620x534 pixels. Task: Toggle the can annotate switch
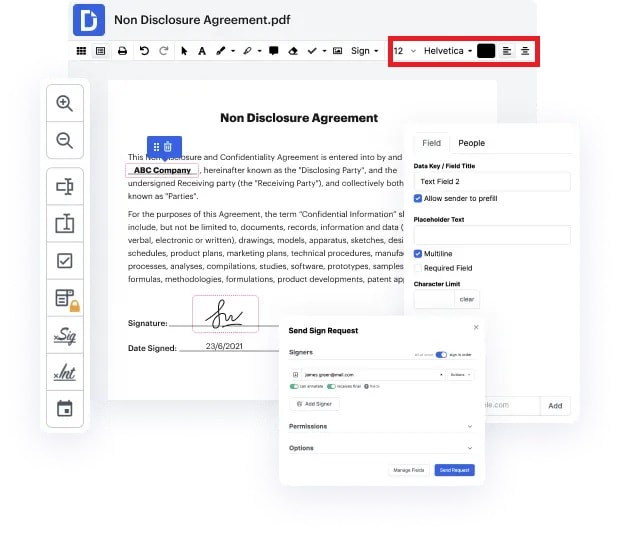[294, 386]
